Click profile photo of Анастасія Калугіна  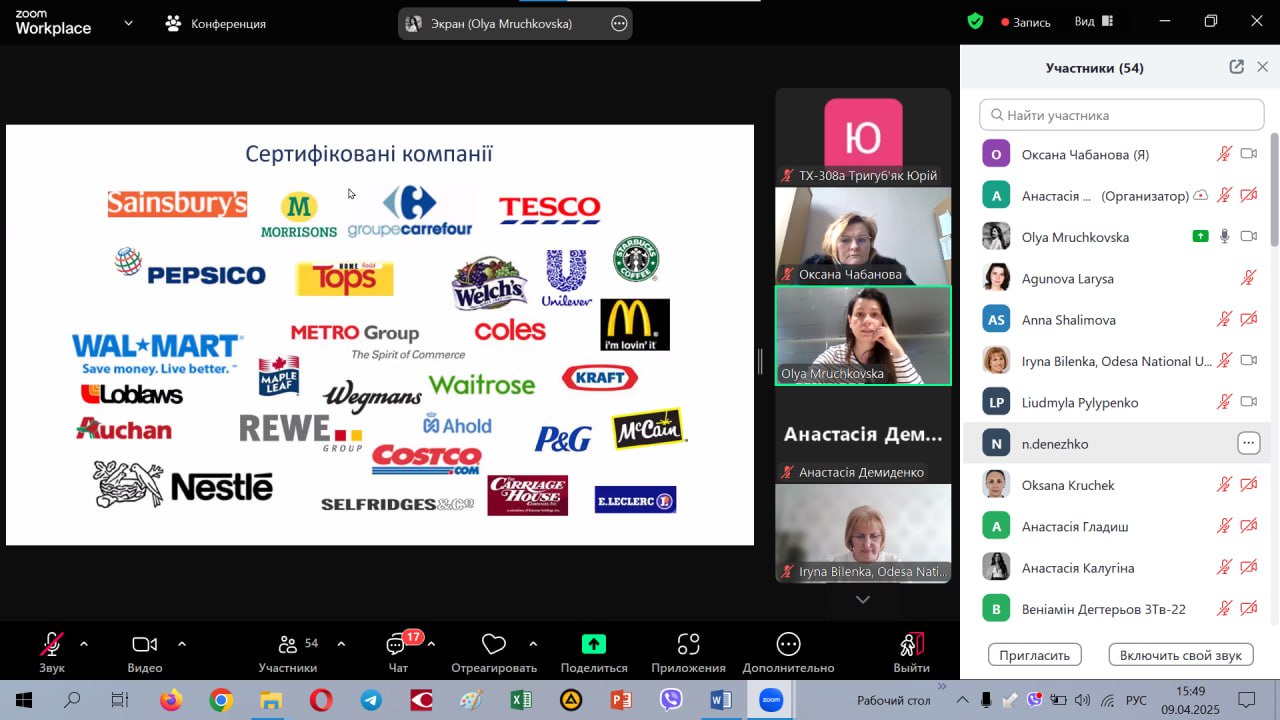tap(996, 568)
